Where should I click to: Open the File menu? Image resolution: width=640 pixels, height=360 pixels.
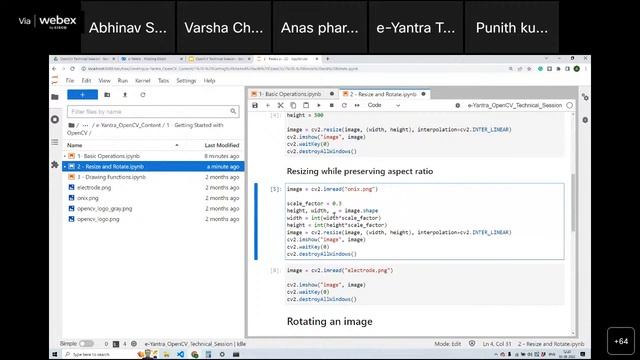pos(70,81)
